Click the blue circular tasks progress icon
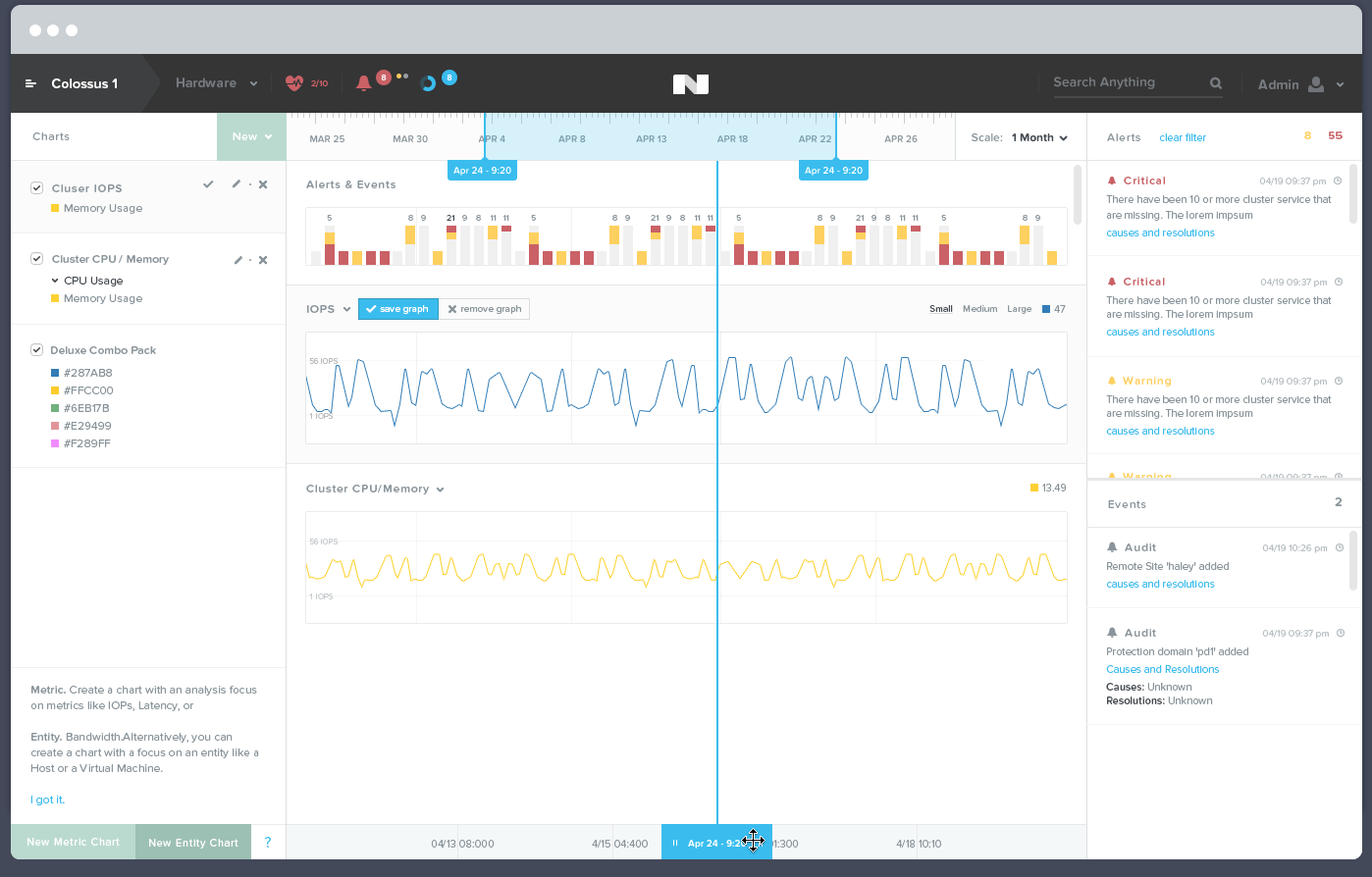The width and height of the screenshot is (1372, 877). click(428, 83)
